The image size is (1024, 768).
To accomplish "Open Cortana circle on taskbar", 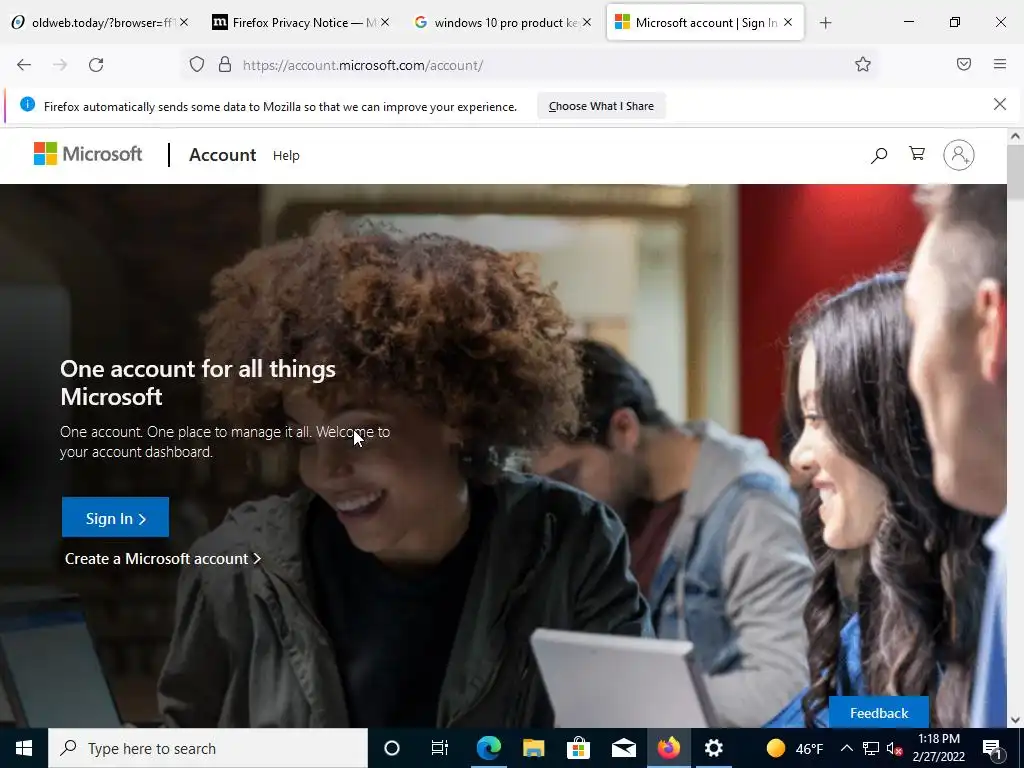I will [392, 748].
